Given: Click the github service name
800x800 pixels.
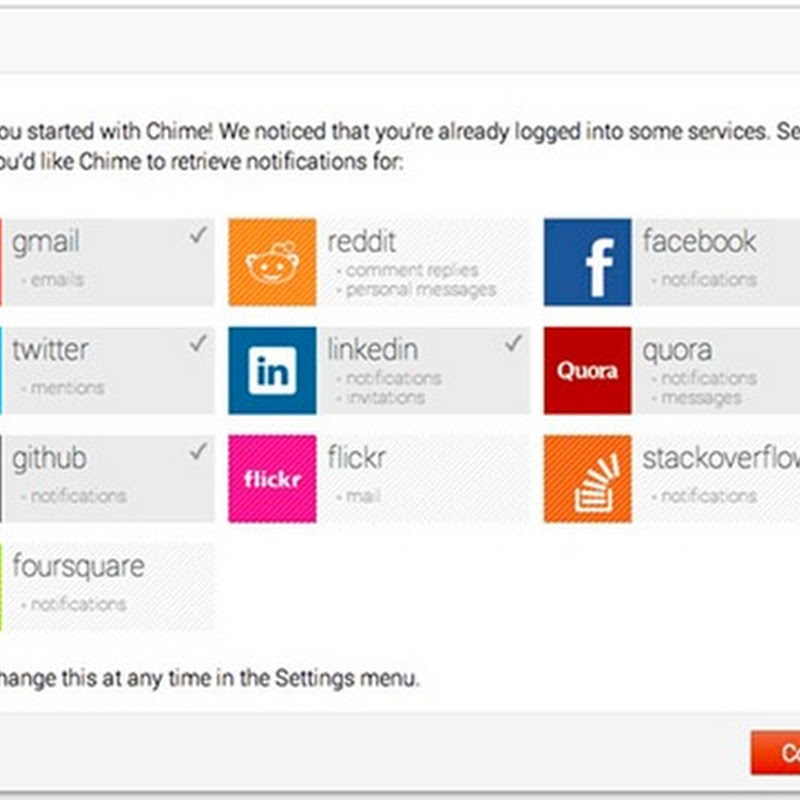Looking at the screenshot, I should [49, 458].
